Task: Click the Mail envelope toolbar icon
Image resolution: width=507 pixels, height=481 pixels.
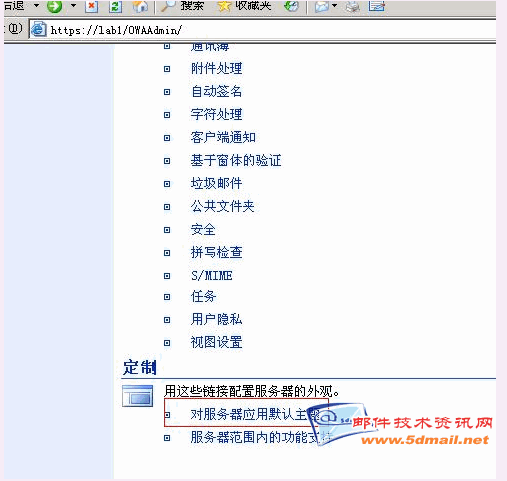Action: tap(322, 6)
